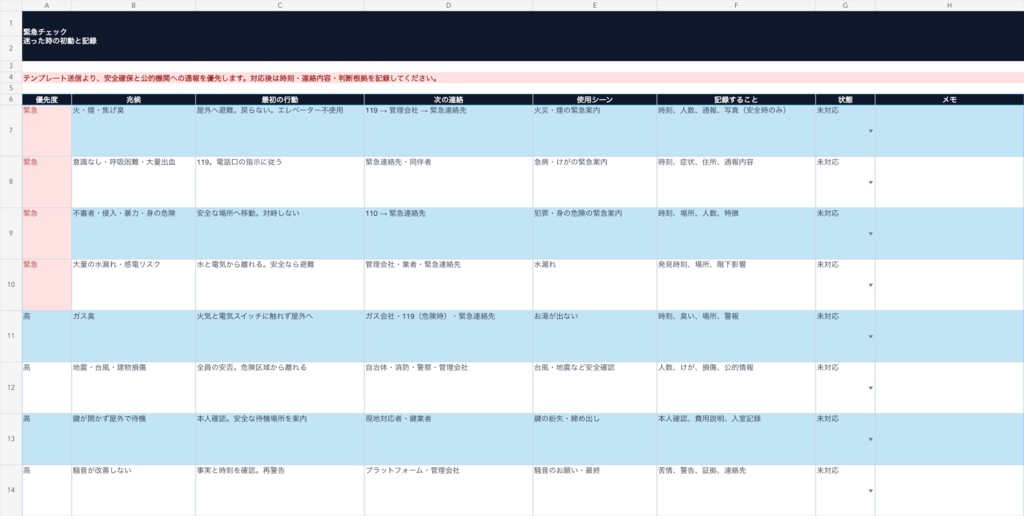The image size is (1024, 516).
Task: Select cell 119。電話口の指示に従う
Action: pos(280,182)
